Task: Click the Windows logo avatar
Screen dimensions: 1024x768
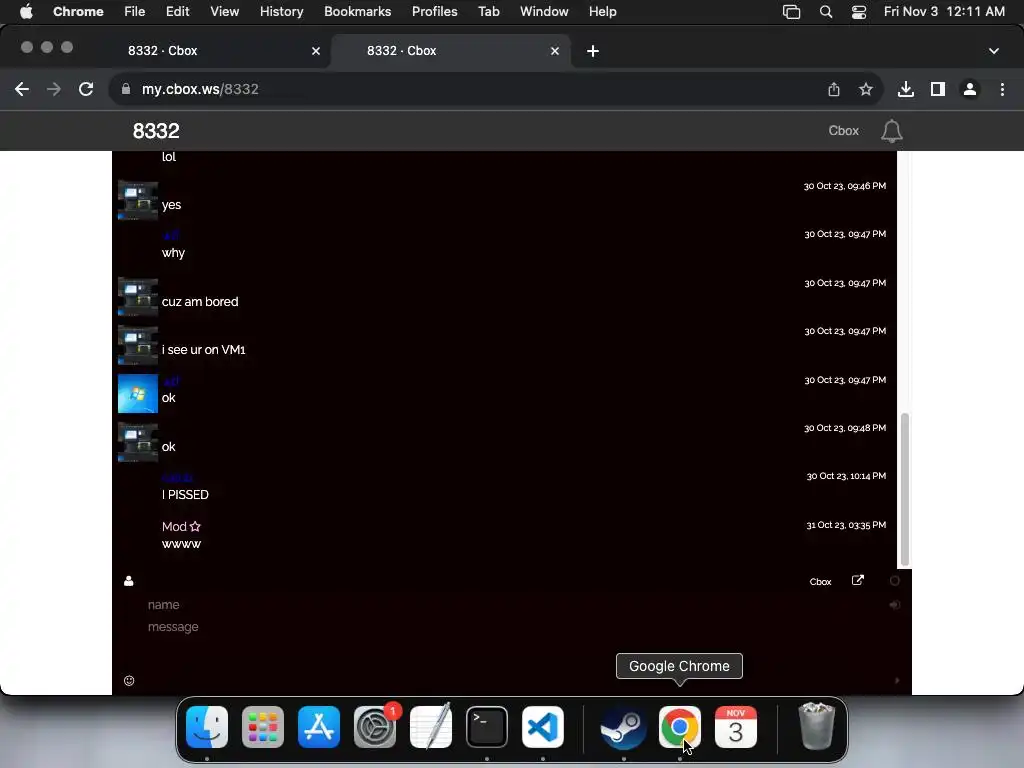Action: point(138,393)
